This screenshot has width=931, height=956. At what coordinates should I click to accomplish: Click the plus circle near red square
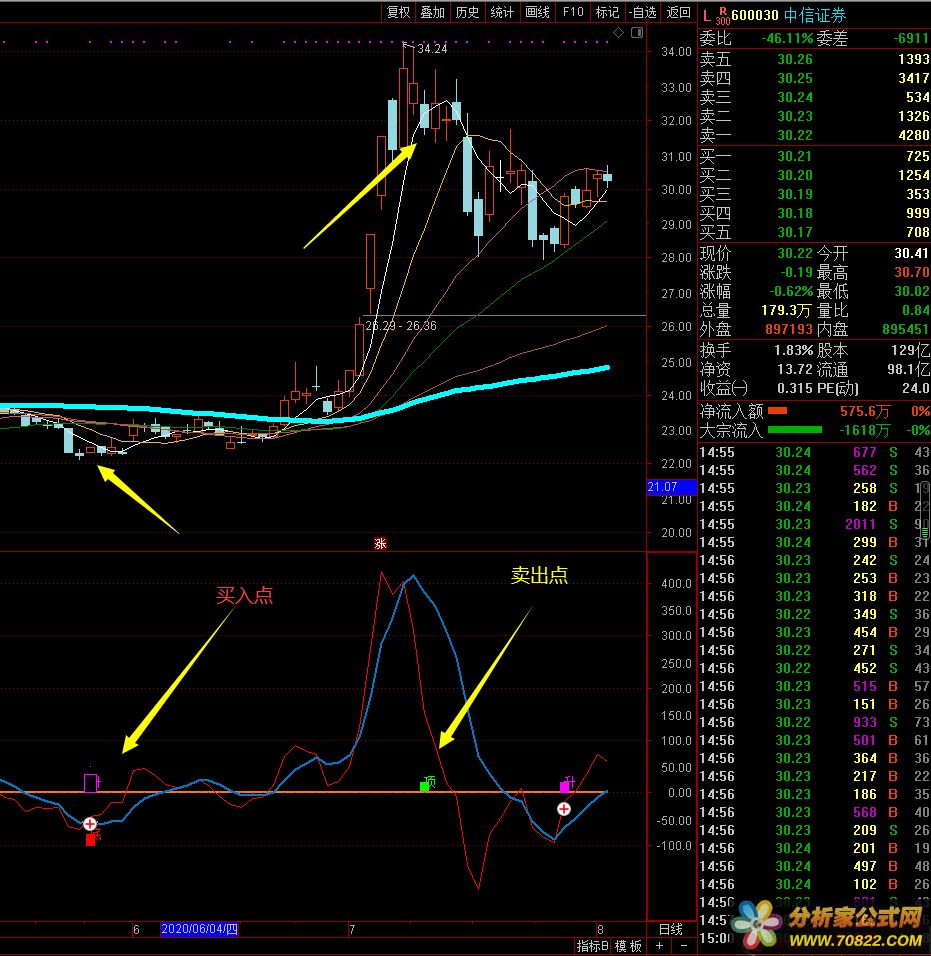click(x=90, y=824)
